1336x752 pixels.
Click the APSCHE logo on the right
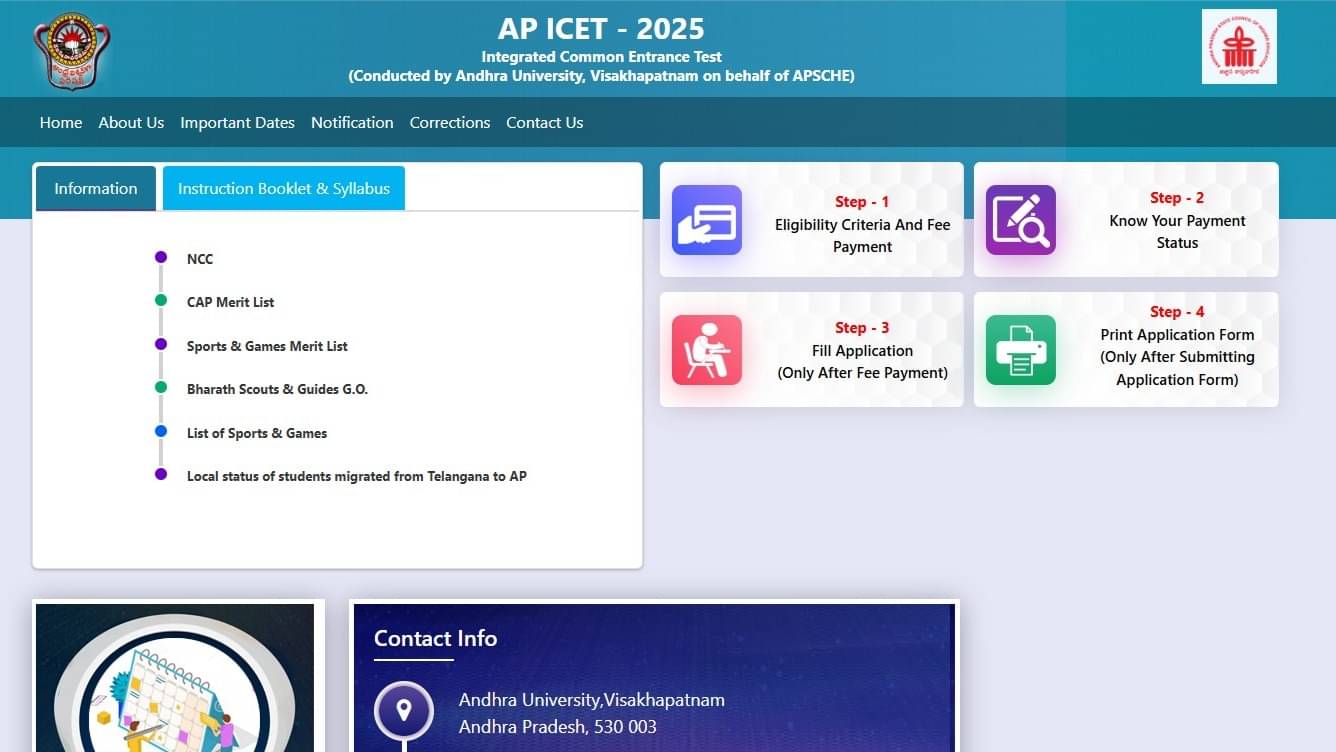(x=1239, y=47)
